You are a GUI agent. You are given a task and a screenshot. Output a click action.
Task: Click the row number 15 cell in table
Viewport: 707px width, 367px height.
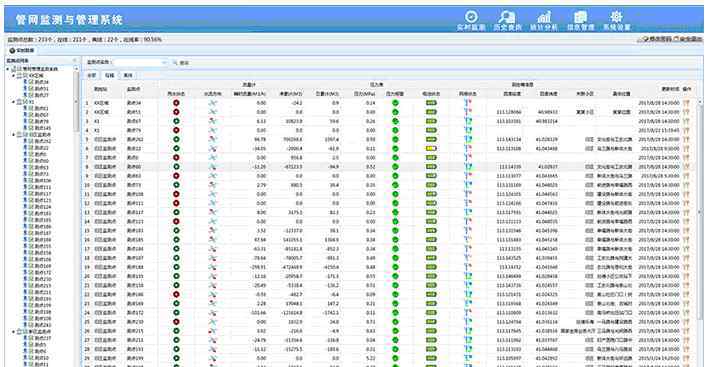point(87,230)
